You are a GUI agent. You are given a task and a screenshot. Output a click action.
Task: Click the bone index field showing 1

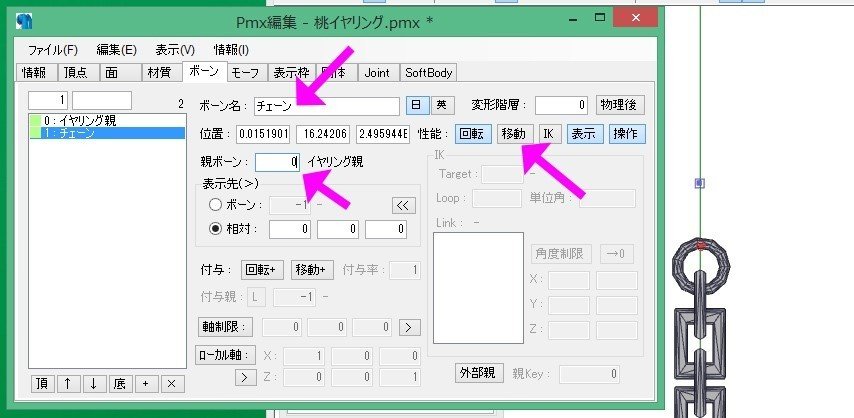tap(48, 100)
